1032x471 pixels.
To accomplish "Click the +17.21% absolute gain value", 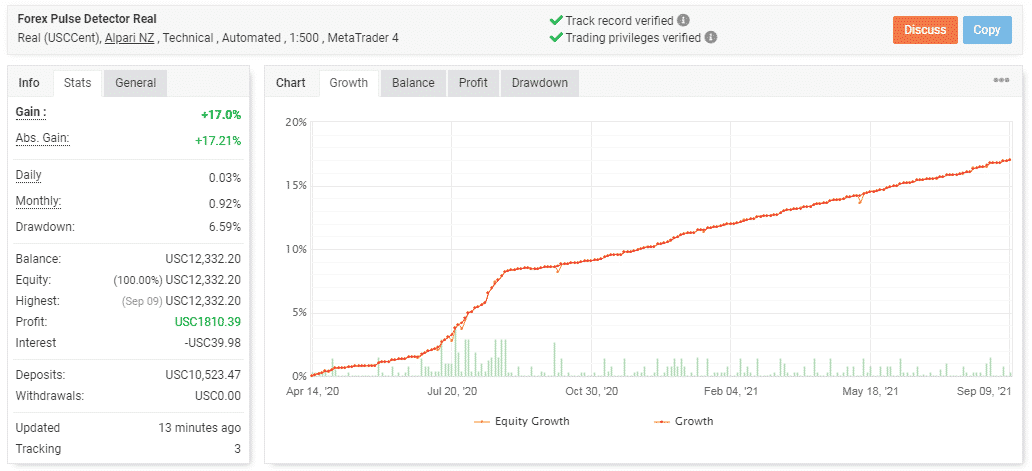I will click(x=218, y=141).
